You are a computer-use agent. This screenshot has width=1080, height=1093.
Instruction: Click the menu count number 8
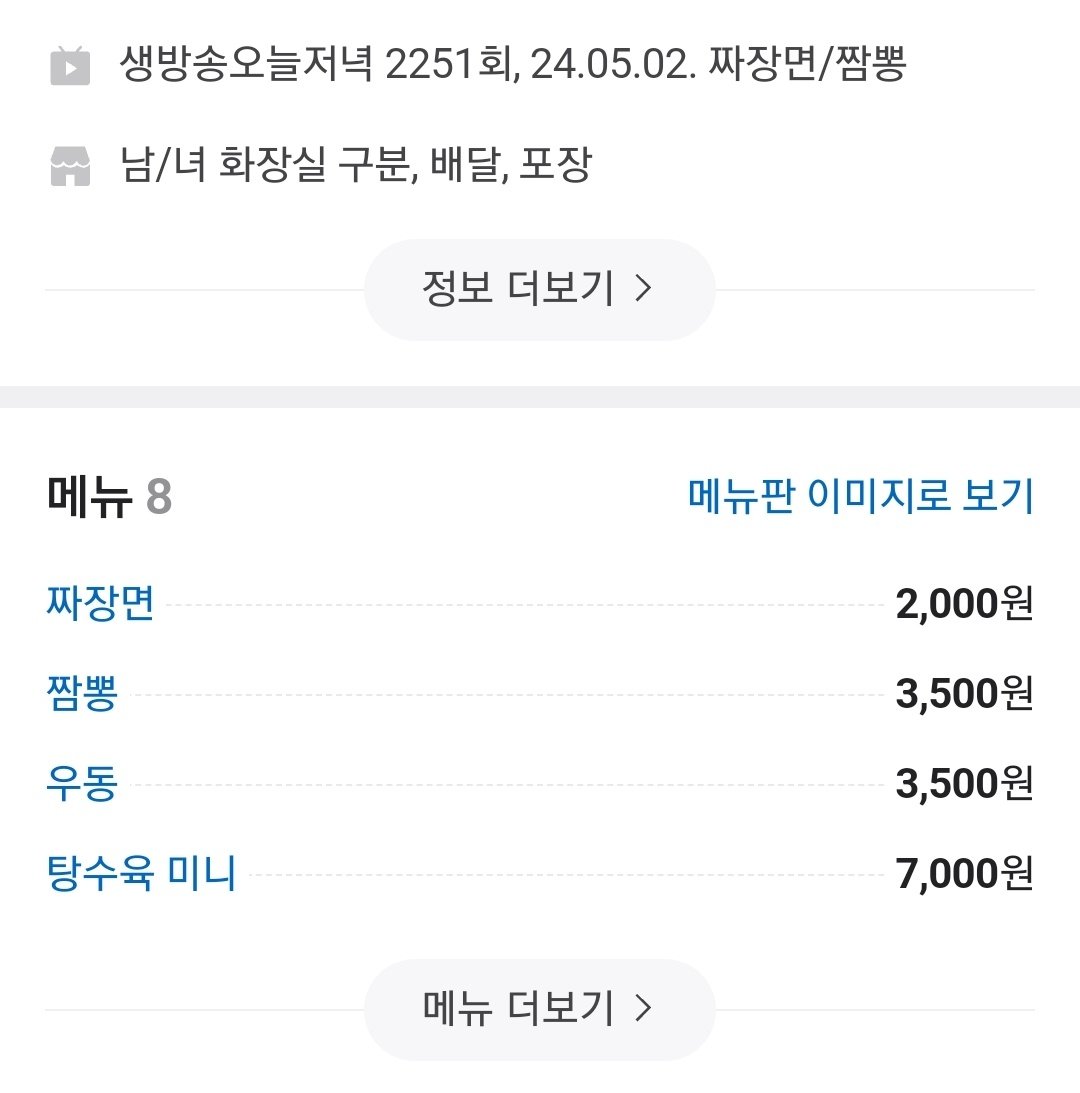pos(159,497)
